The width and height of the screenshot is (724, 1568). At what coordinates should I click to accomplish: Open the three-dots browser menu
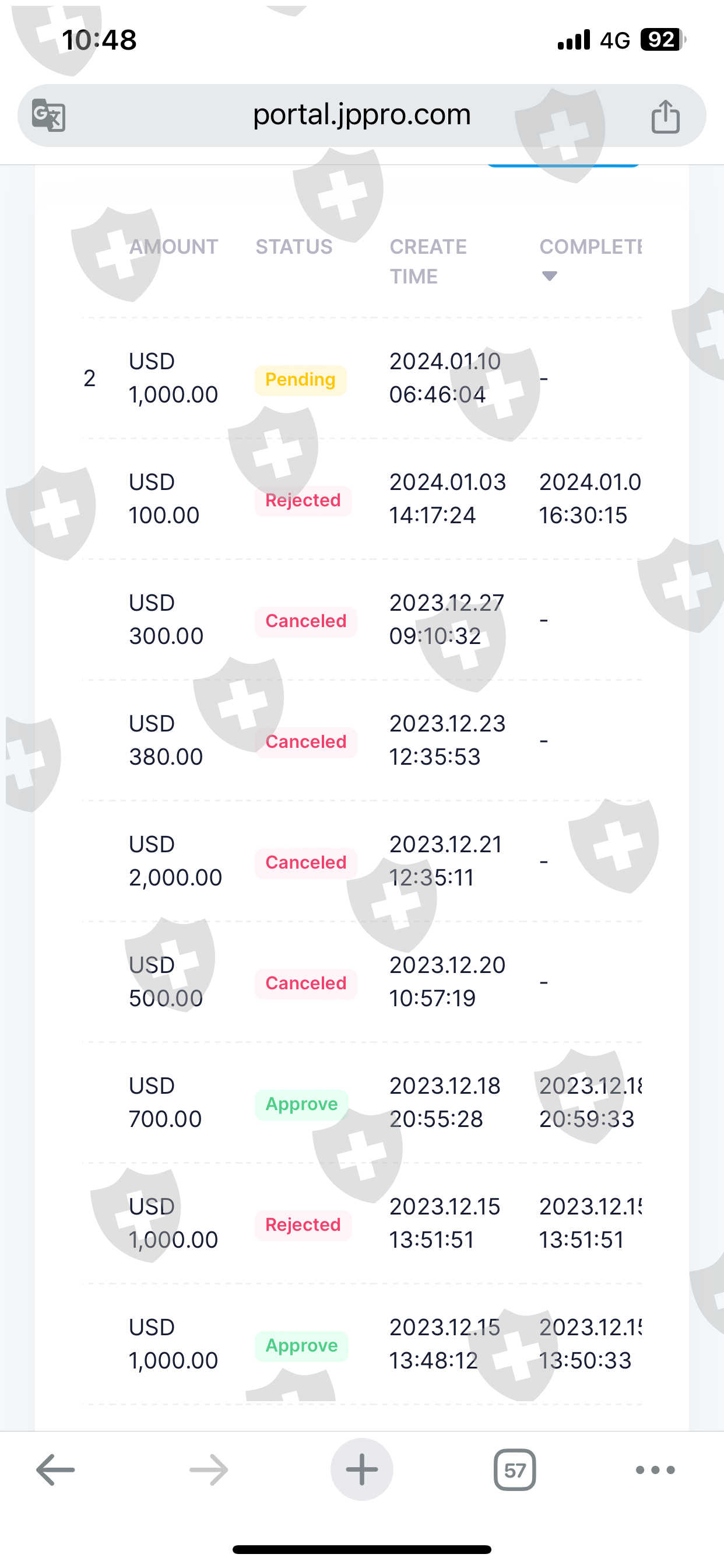655,1470
